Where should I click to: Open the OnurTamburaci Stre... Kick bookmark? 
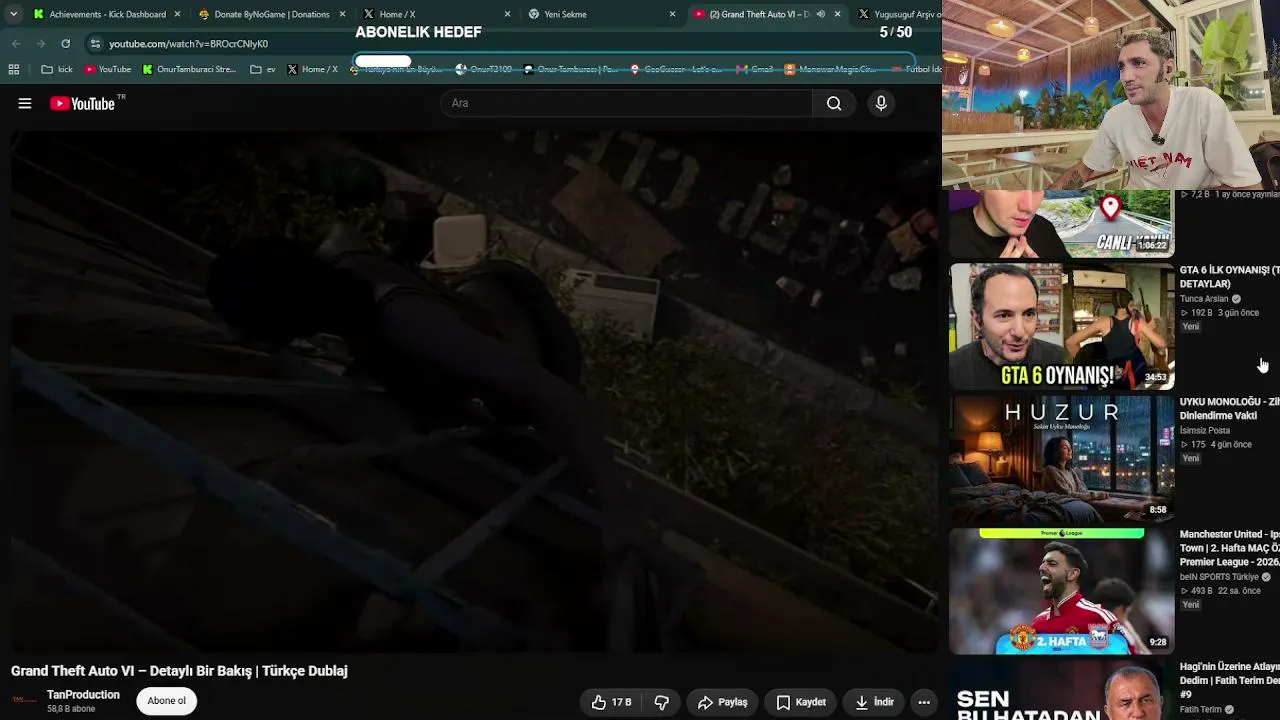pyautogui.click(x=189, y=69)
